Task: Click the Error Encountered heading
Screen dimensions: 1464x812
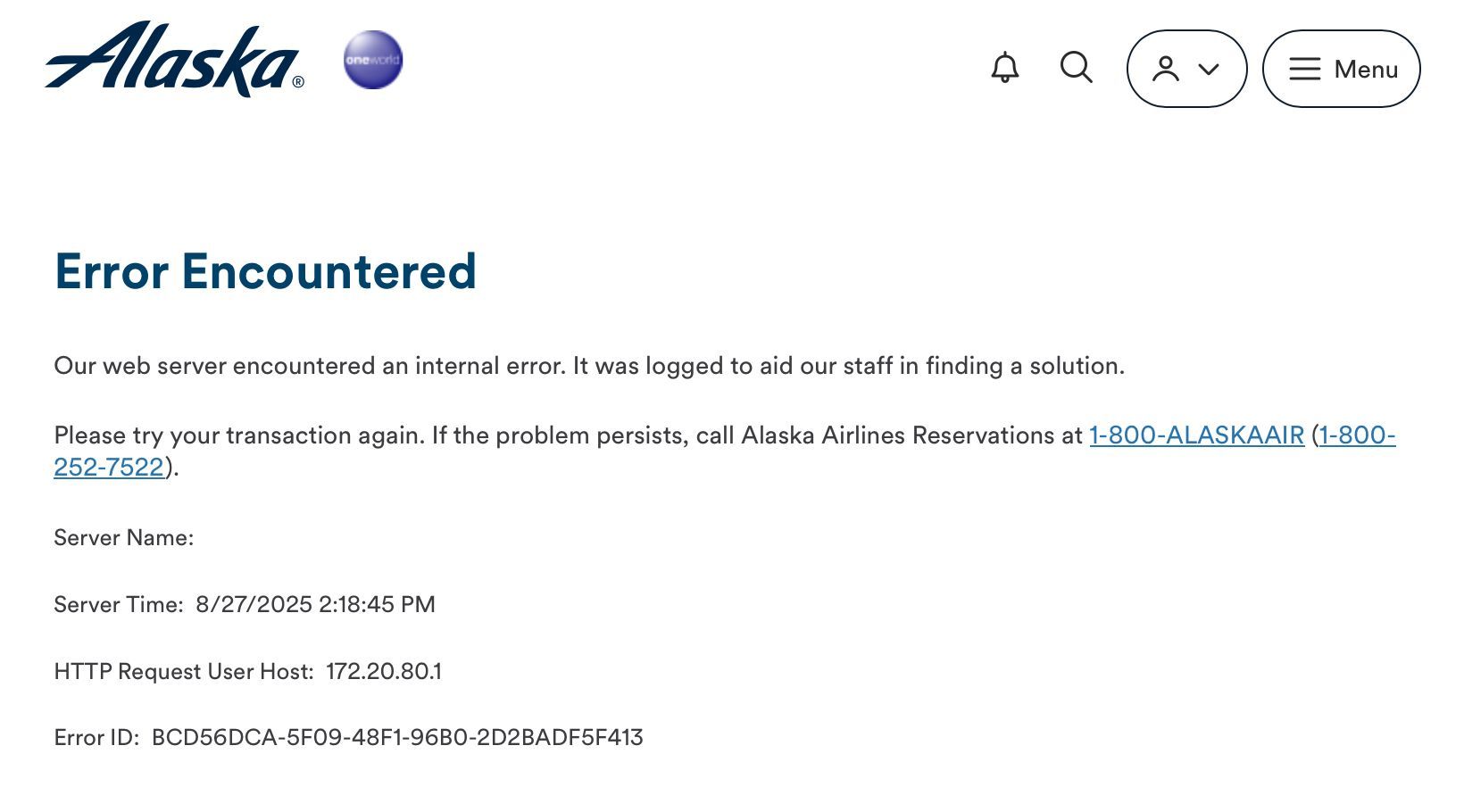Action: tap(265, 271)
